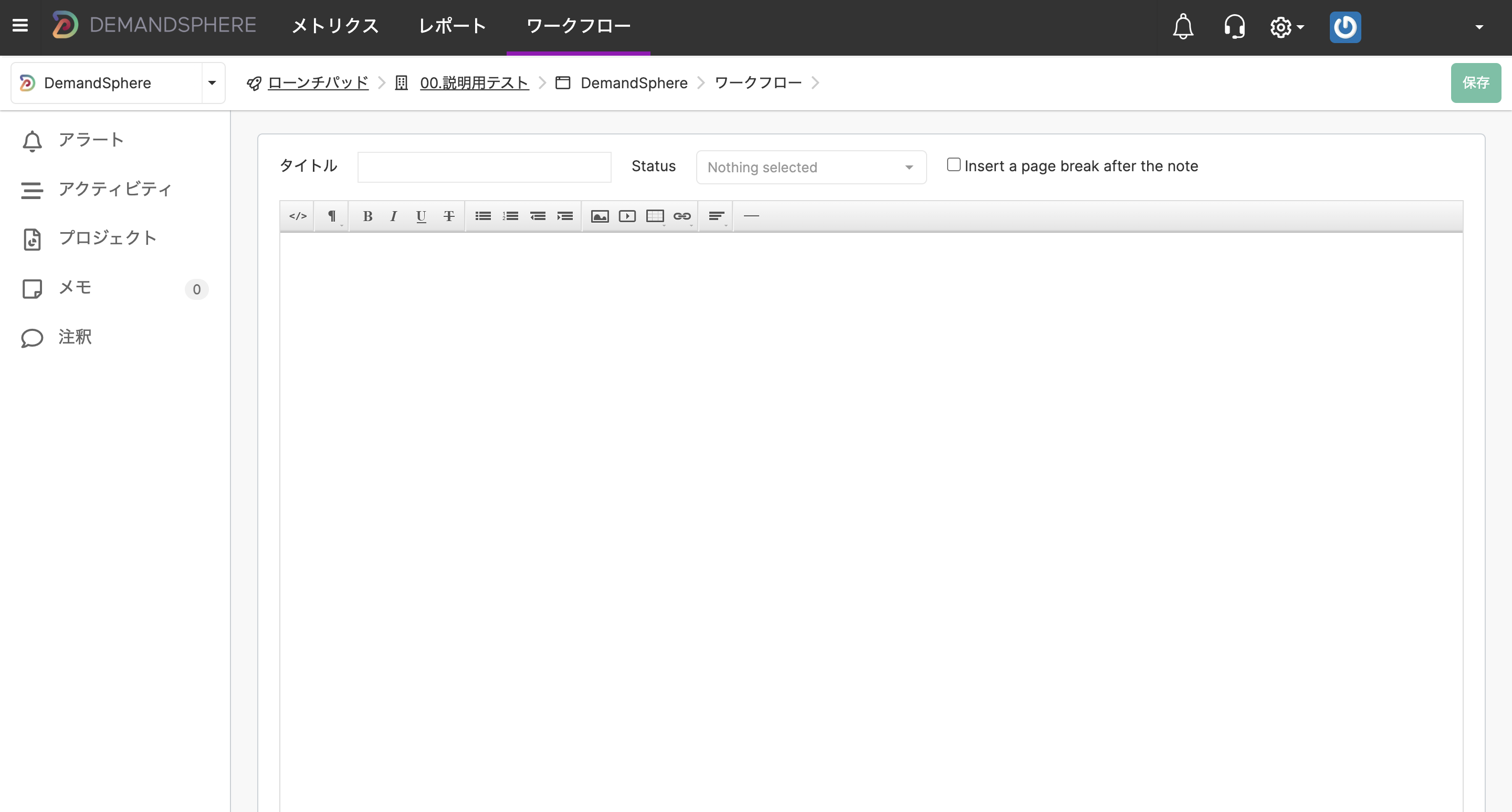Click the DemandSphere breadcrumb item

pos(634,83)
